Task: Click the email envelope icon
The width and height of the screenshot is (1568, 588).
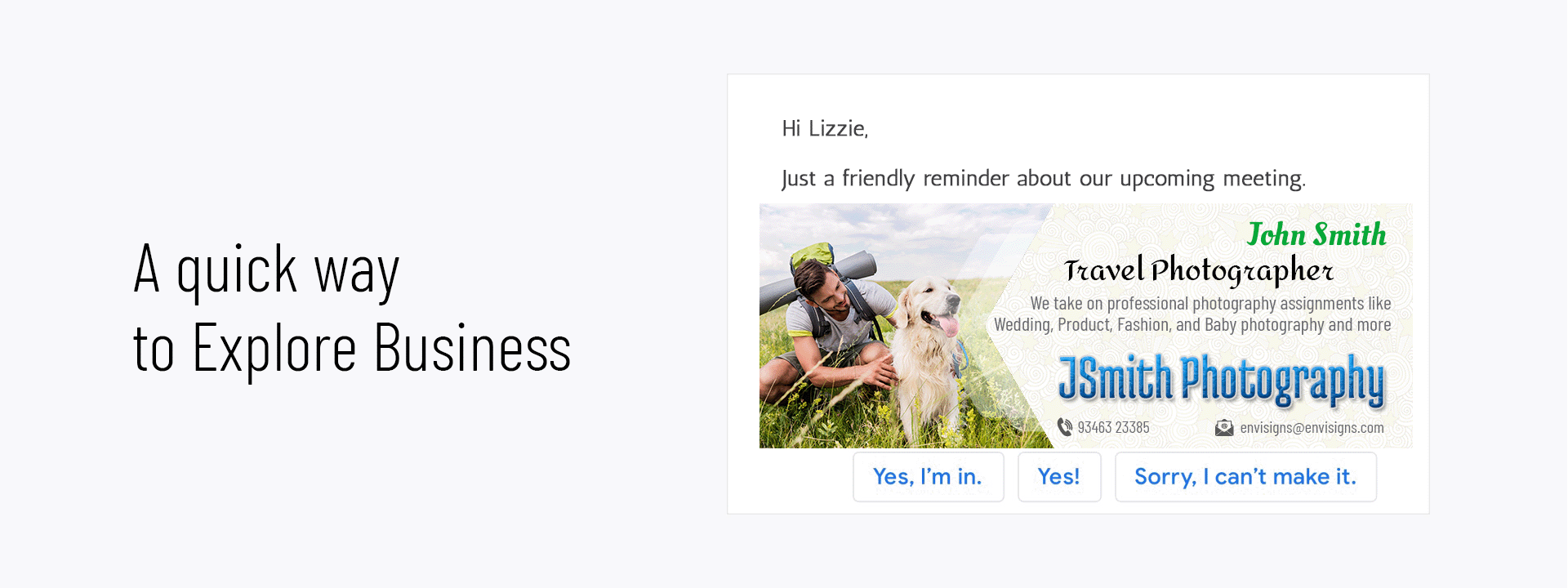Action: [1224, 427]
